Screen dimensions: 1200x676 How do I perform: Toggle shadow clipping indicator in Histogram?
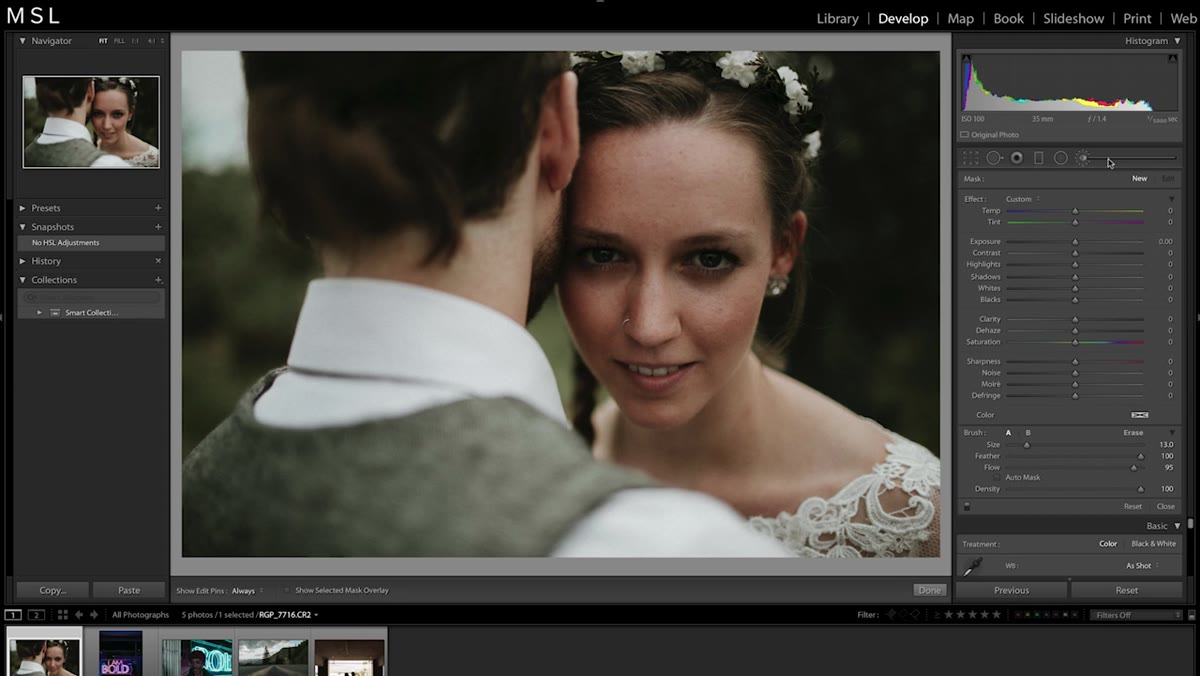[x=966, y=60]
